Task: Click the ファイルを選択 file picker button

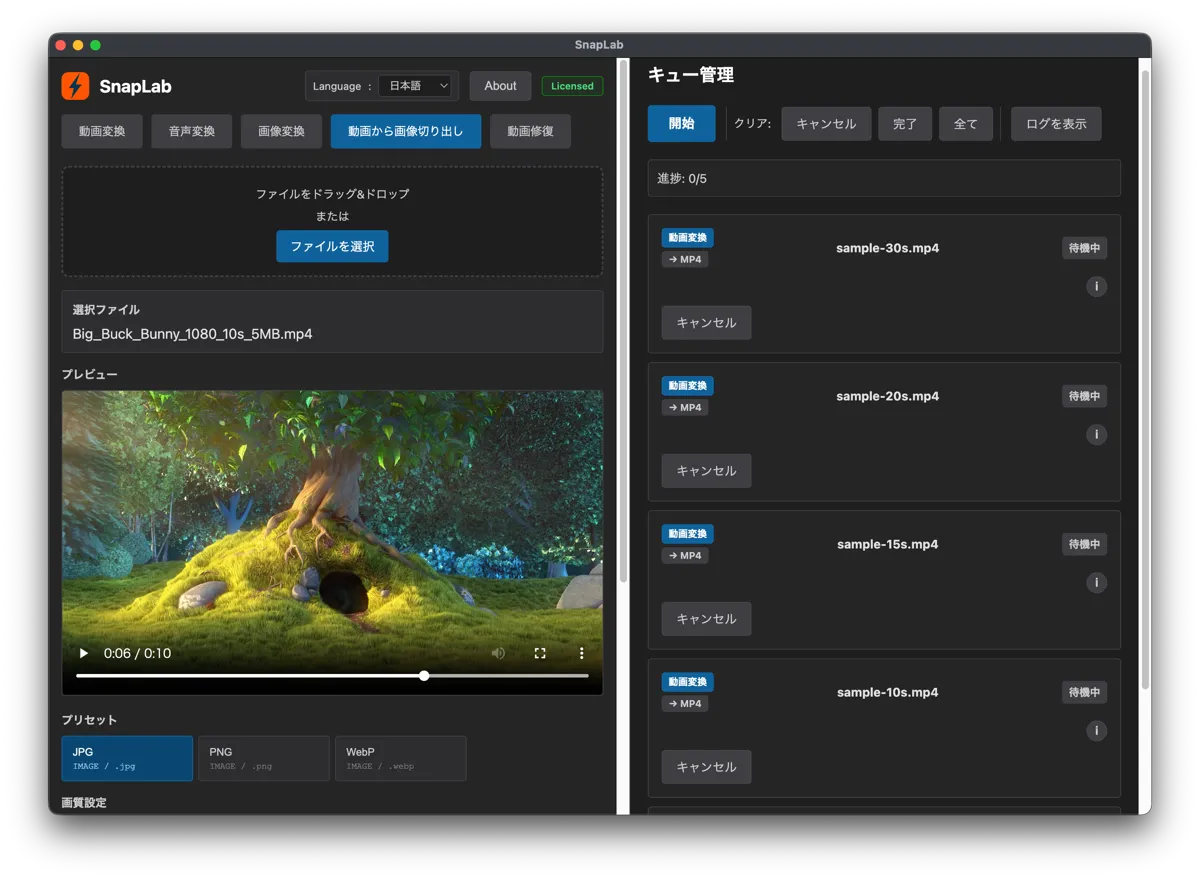Action: (332, 246)
